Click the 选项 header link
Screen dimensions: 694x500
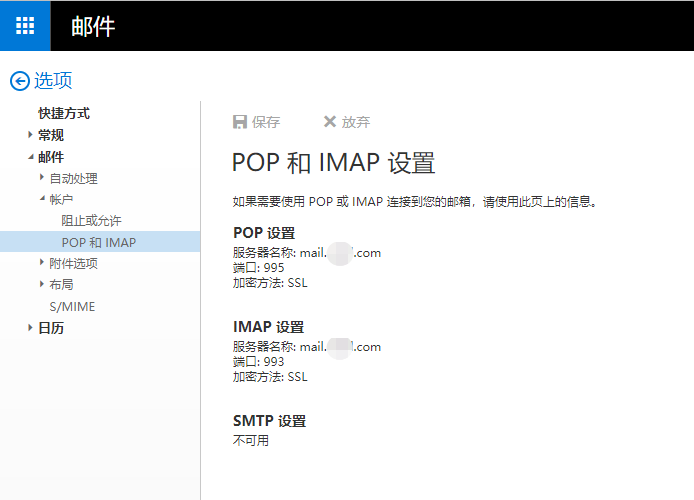[53, 81]
